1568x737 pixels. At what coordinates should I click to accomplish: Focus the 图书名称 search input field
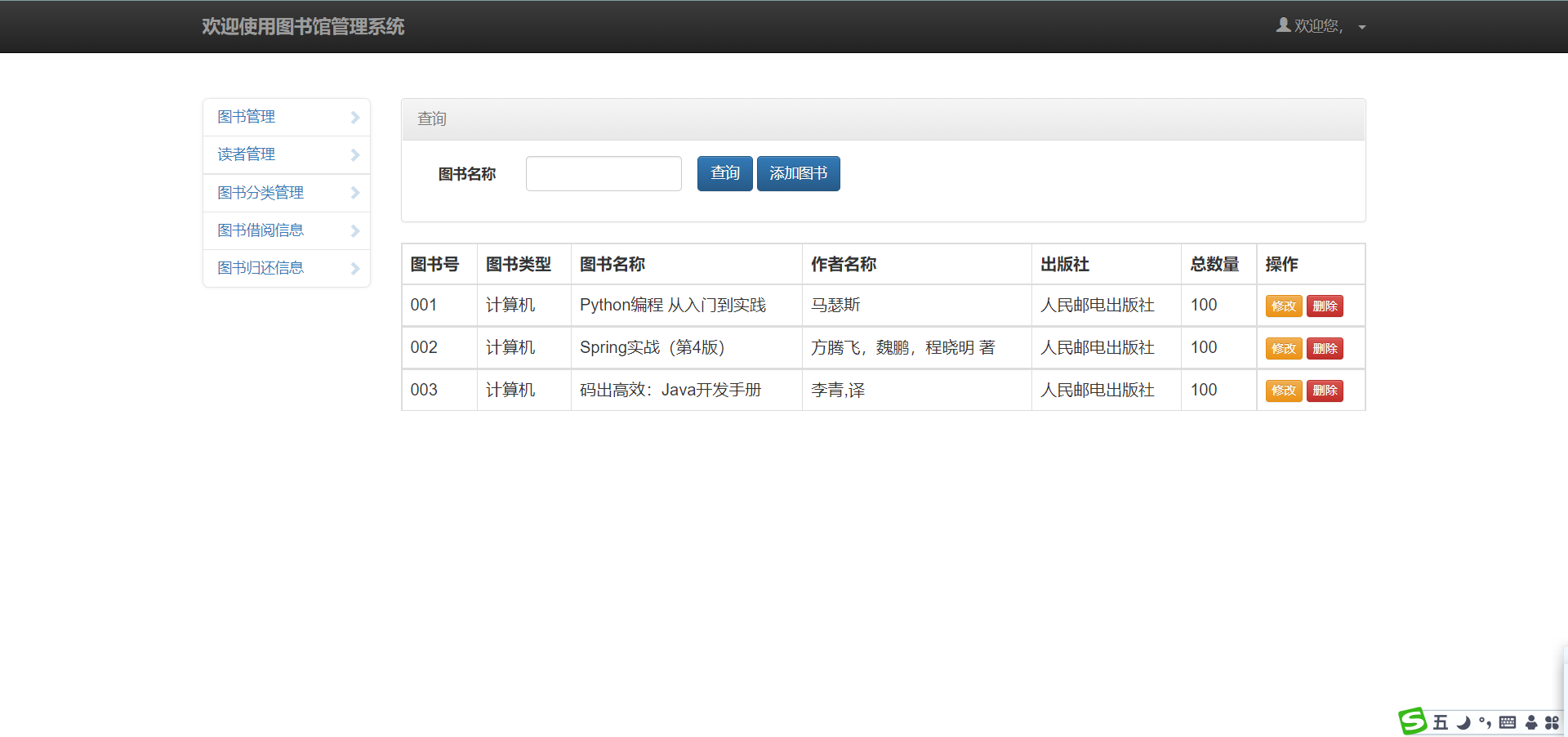click(x=604, y=173)
